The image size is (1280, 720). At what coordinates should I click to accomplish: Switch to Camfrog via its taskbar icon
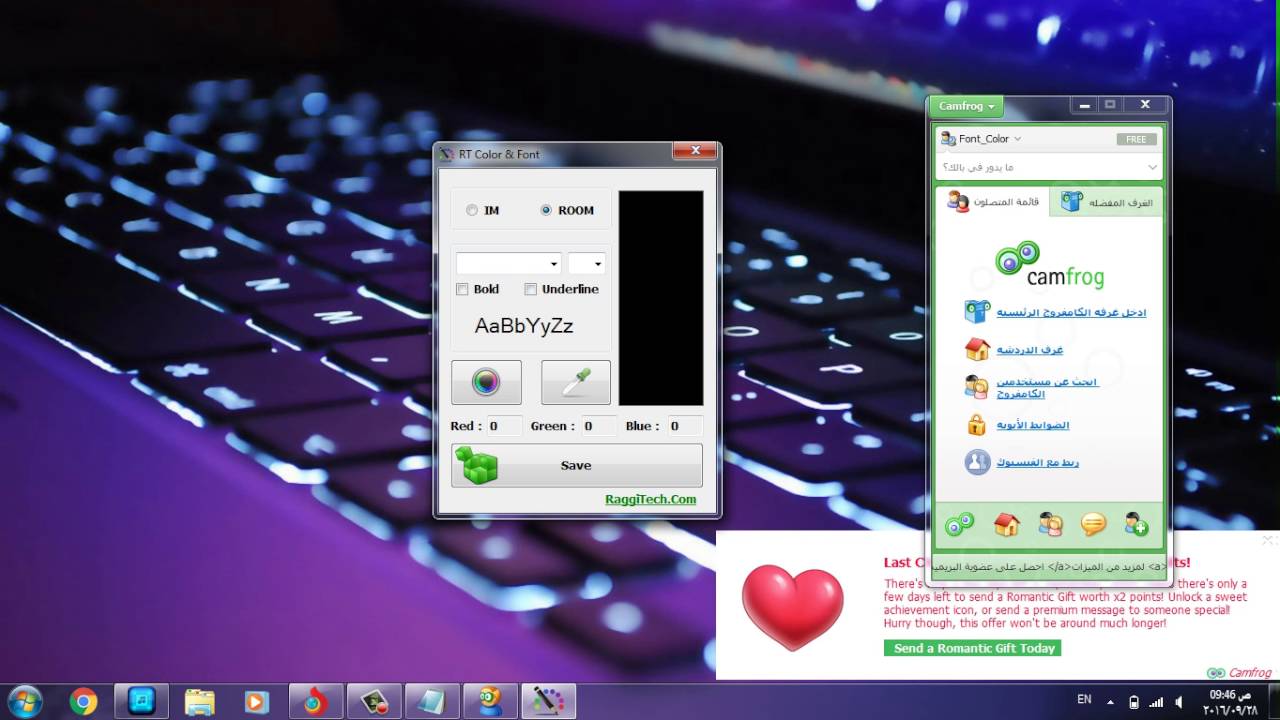[490, 702]
